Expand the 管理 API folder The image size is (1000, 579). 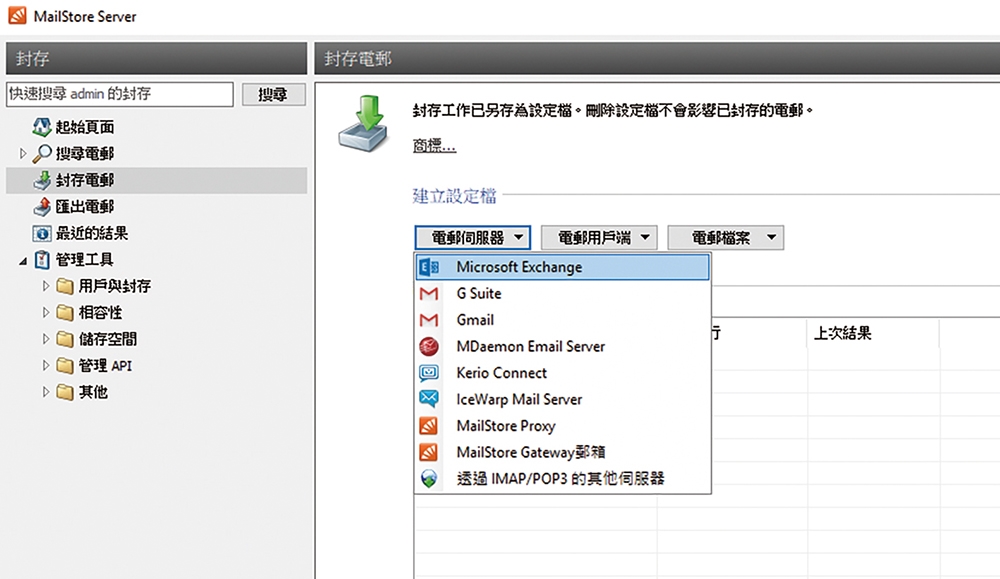(x=46, y=365)
